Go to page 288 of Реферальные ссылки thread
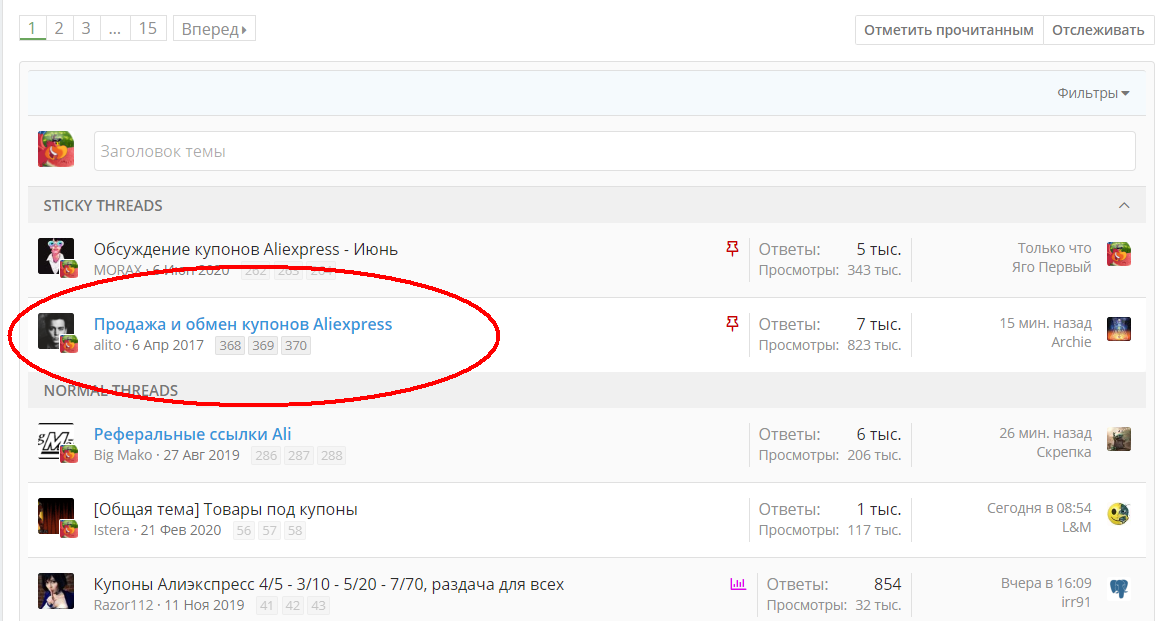 pyautogui.click(x=332, y=456)
